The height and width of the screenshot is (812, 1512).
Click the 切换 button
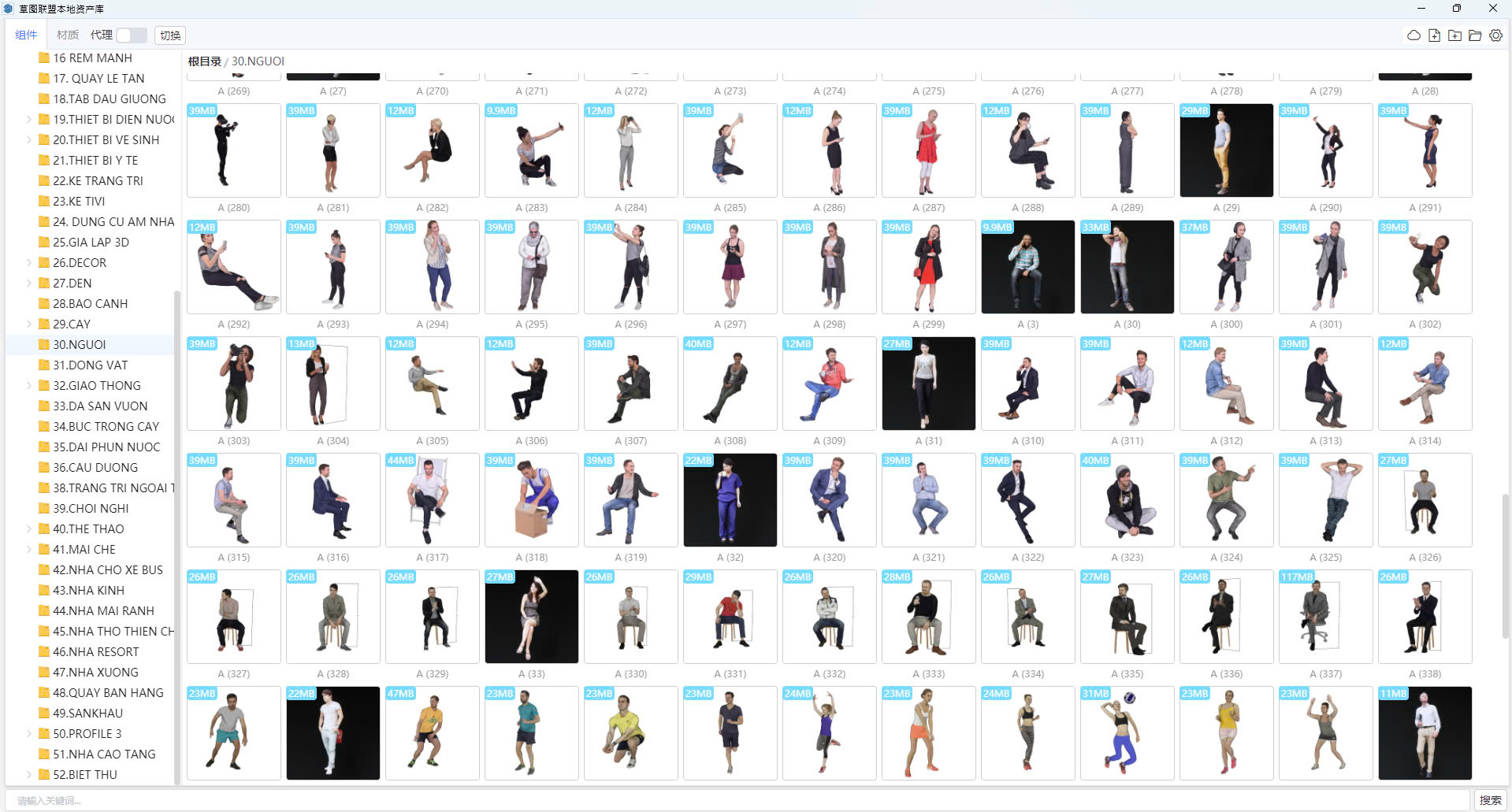[x=170, y=35]
